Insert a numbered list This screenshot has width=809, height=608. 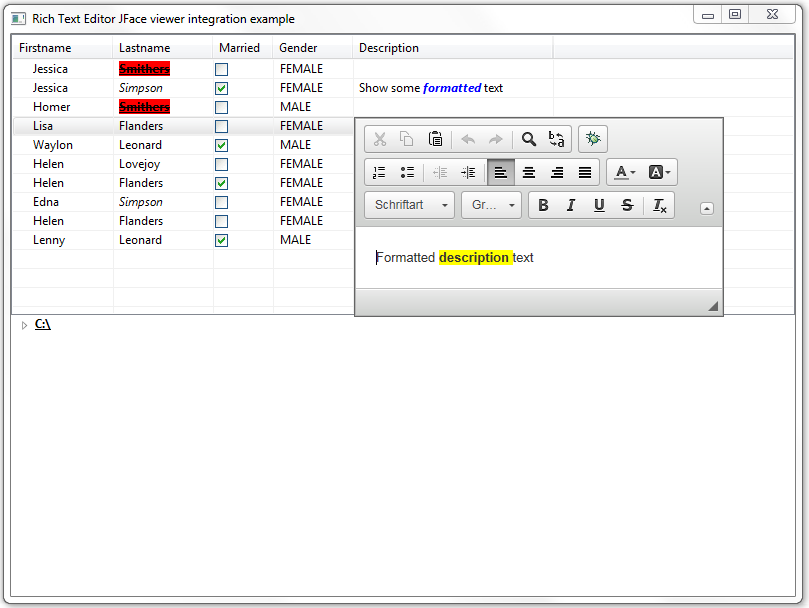pos(379,172)
